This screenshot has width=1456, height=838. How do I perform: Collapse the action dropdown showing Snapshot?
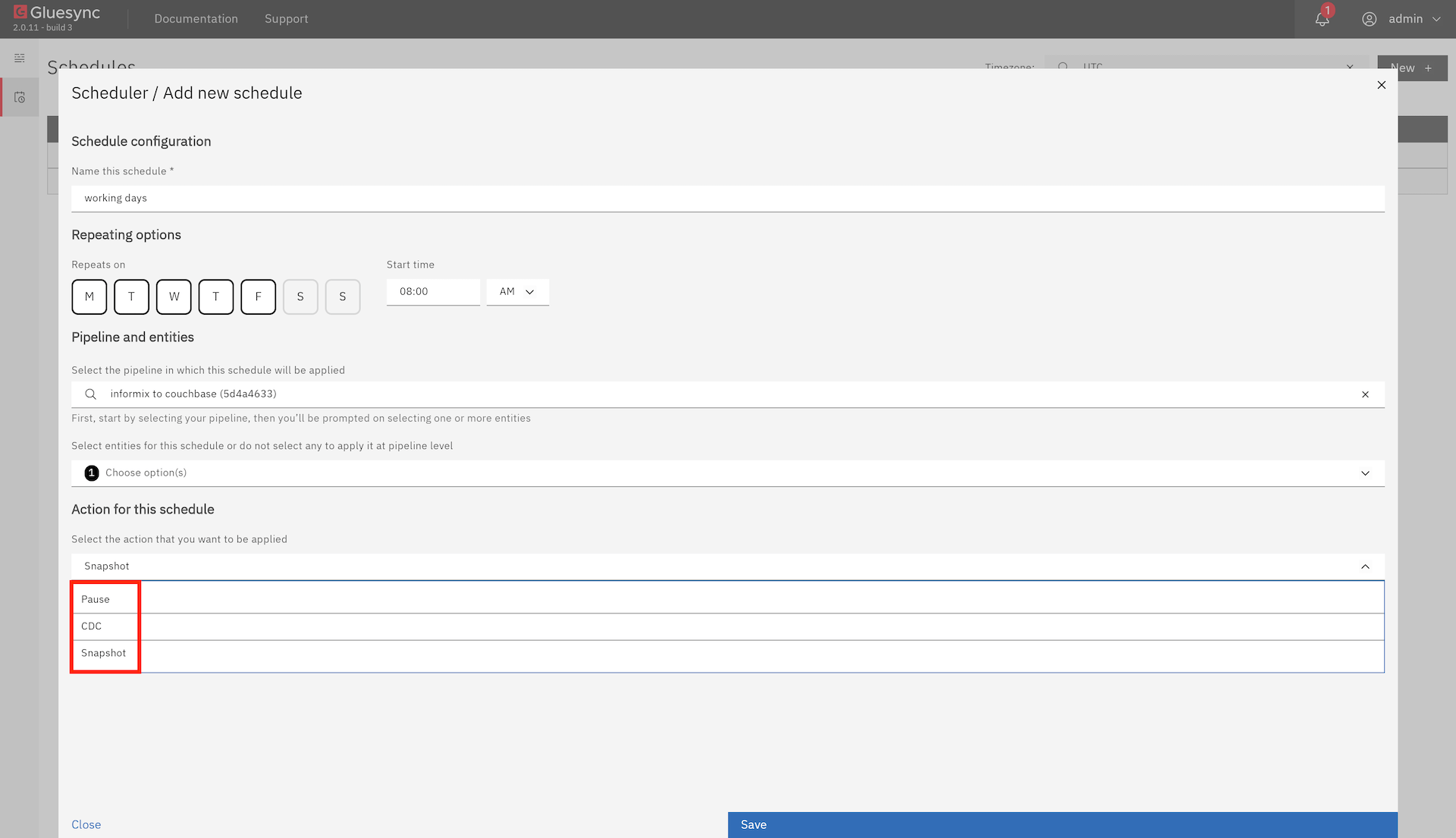click(x=728, y=567)
